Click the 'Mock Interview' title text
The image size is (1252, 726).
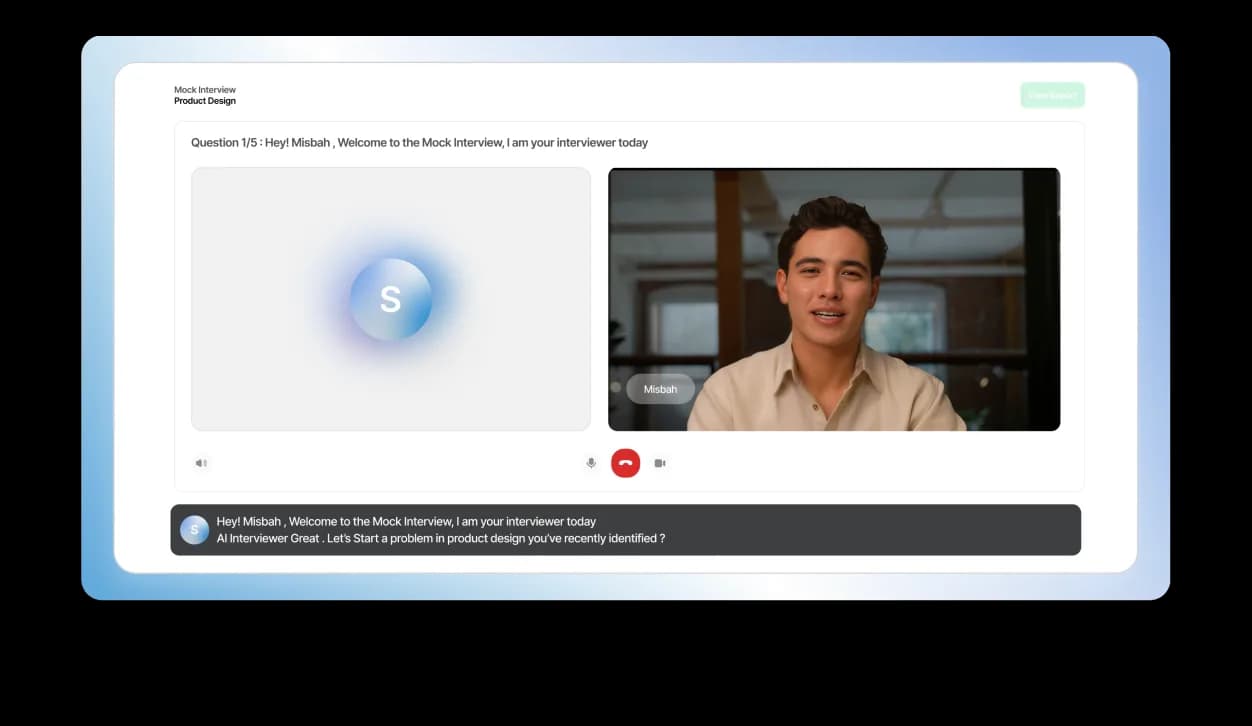click(205, 89)
